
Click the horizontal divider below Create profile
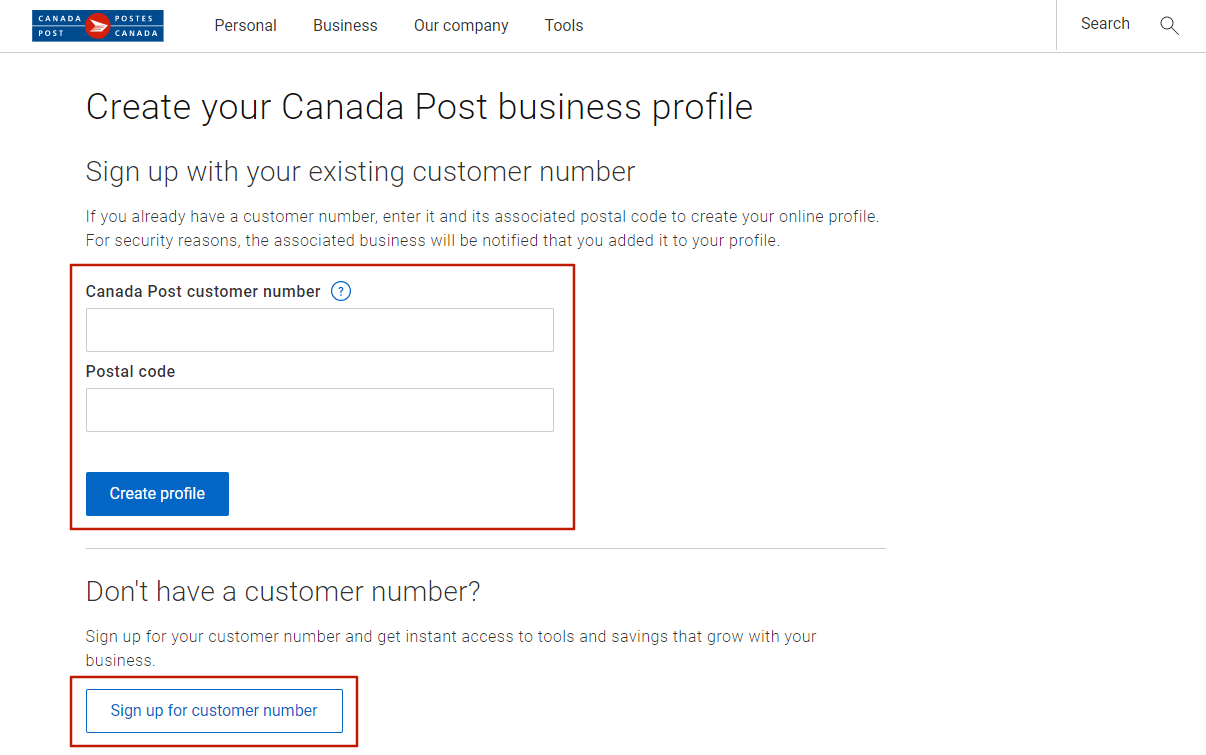pyautogui.click(x=486, y=548)
